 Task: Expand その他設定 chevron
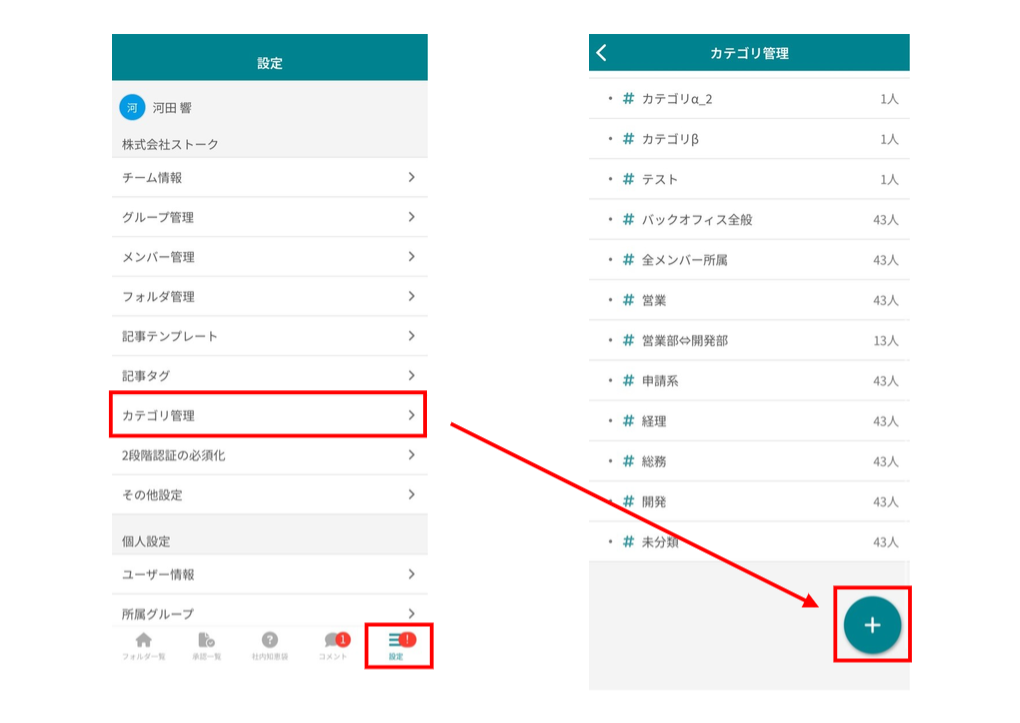click(411, 495)
